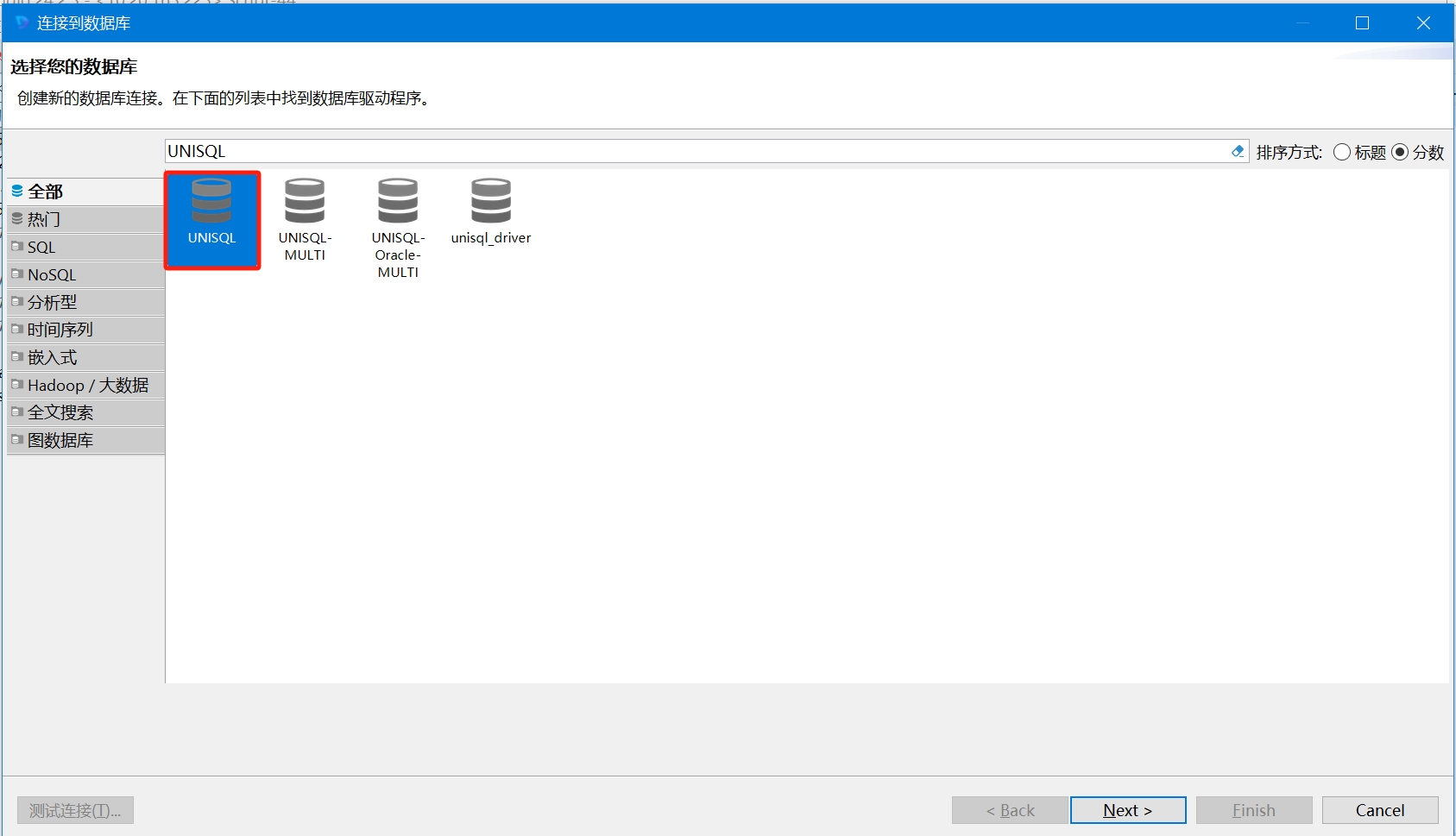Select the 图数据库 category
This screenshot has height=836, width=1456.
pyautogui.click(x=85, y=440)
